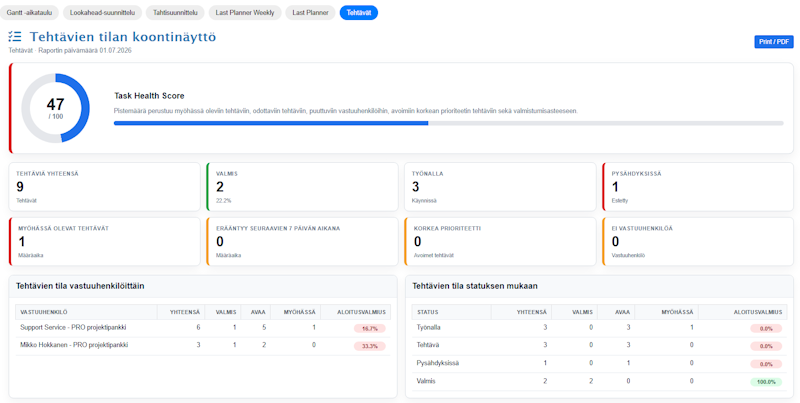Click the Tehtäviä yhteensä card

click(x=105, y=187)
